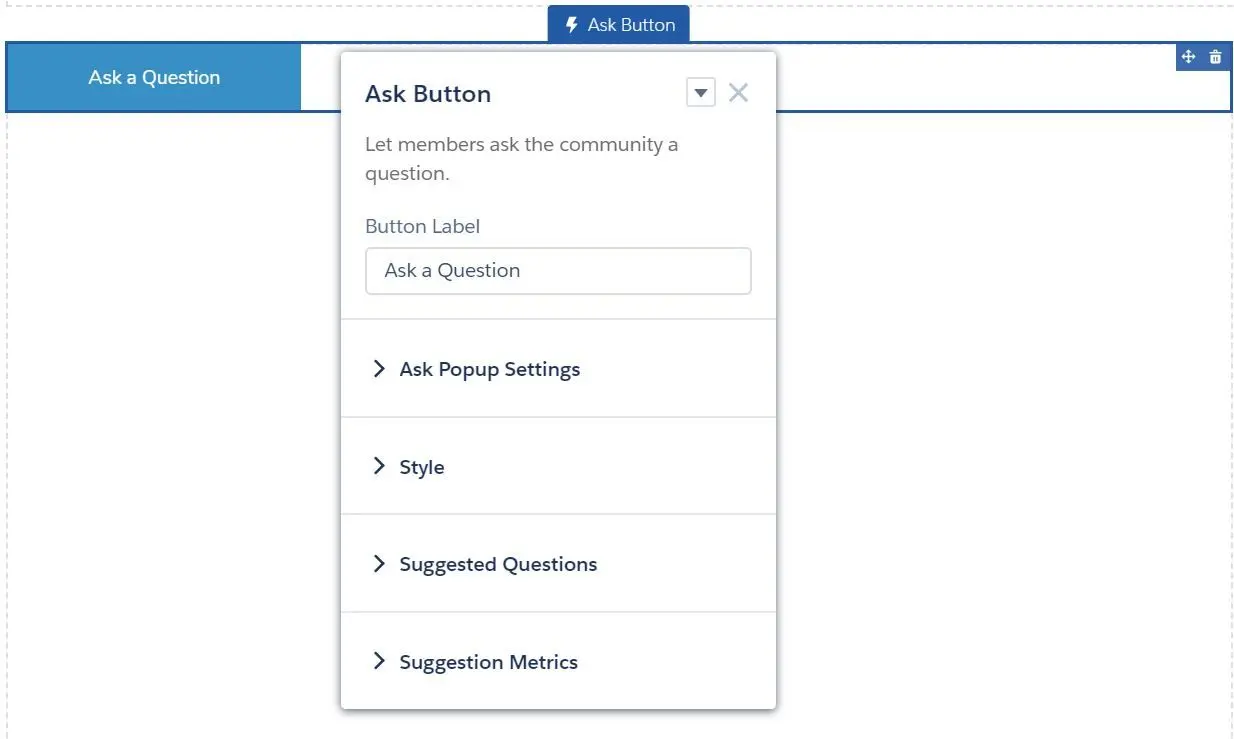The height and width of the screenshot is (739, 1234).
Task: Open the Ask Popup Settings section title
Action: coord(490,369)
